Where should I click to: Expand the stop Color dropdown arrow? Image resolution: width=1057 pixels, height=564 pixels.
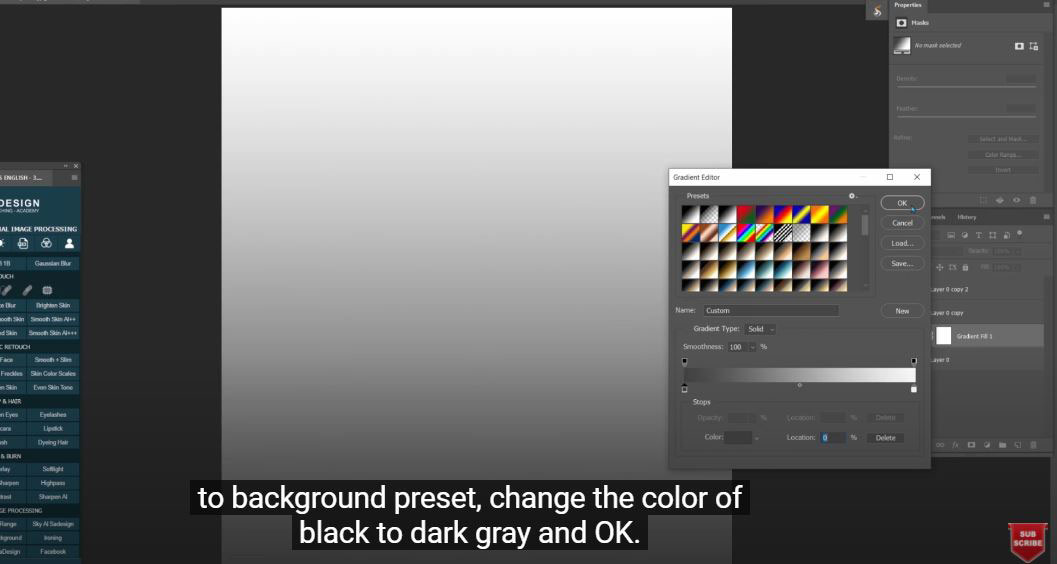tap(756, 438)
